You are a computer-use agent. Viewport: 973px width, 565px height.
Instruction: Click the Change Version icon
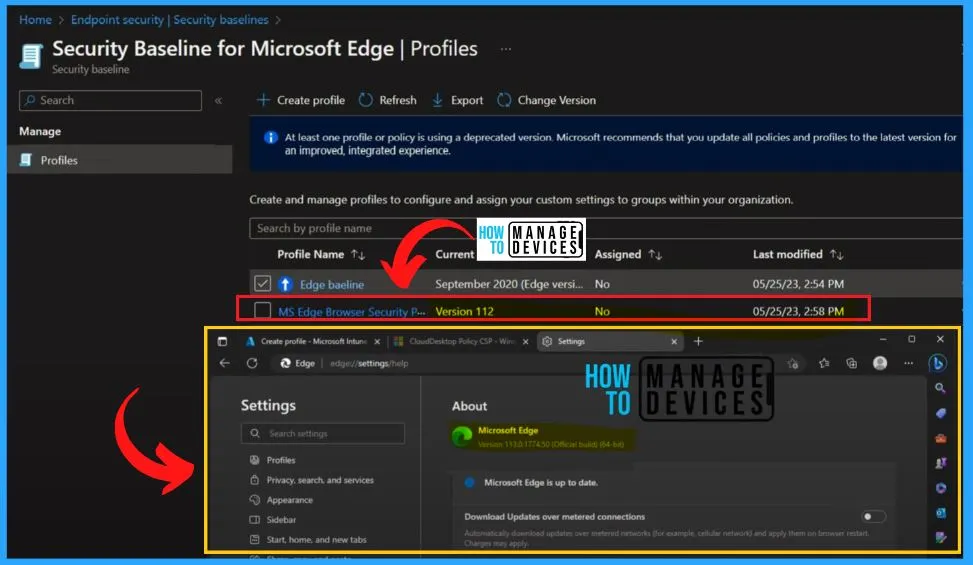pyautogui.click(x=504, y=100)
